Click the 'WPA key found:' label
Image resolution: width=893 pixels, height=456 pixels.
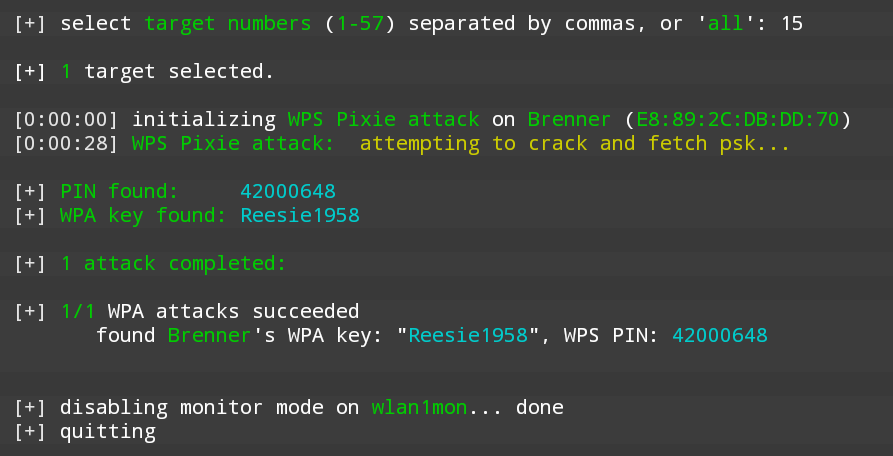[x=143, y=215]
